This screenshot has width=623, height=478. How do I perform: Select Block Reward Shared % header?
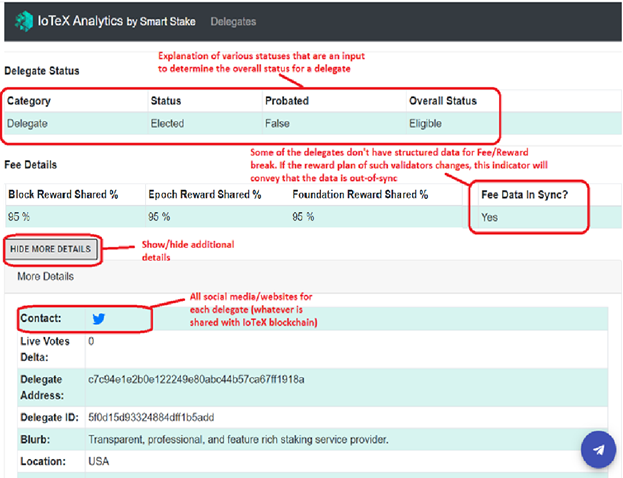[x=63, y=194]
